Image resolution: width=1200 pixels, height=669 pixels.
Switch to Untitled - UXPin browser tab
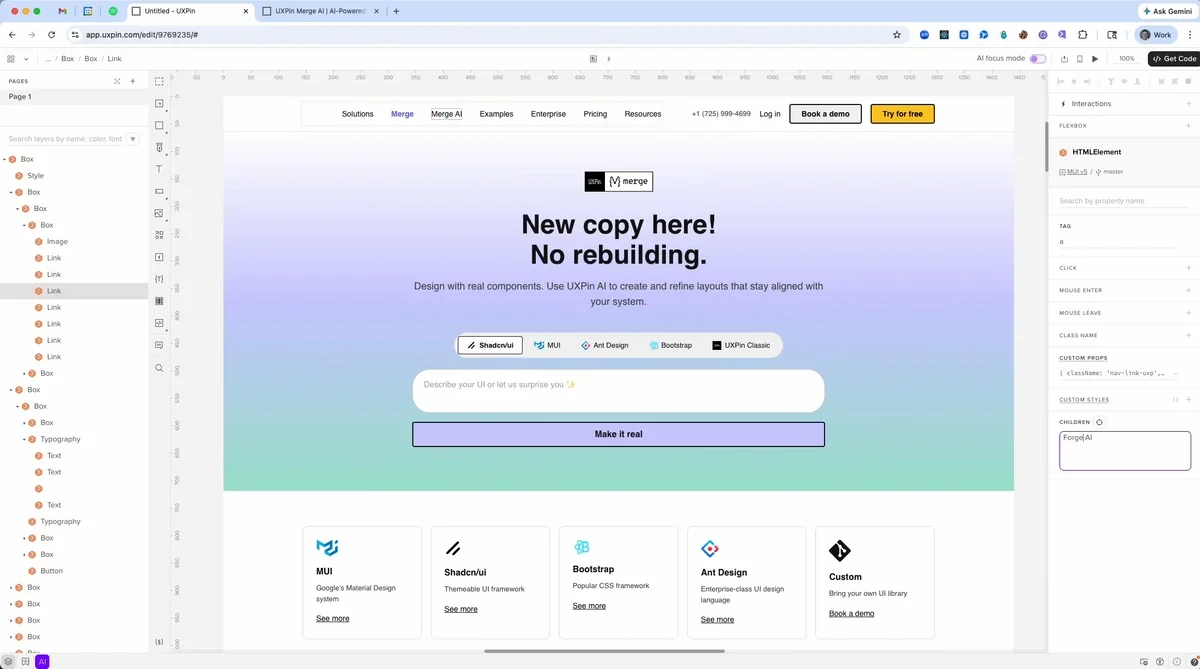point(190,11)
